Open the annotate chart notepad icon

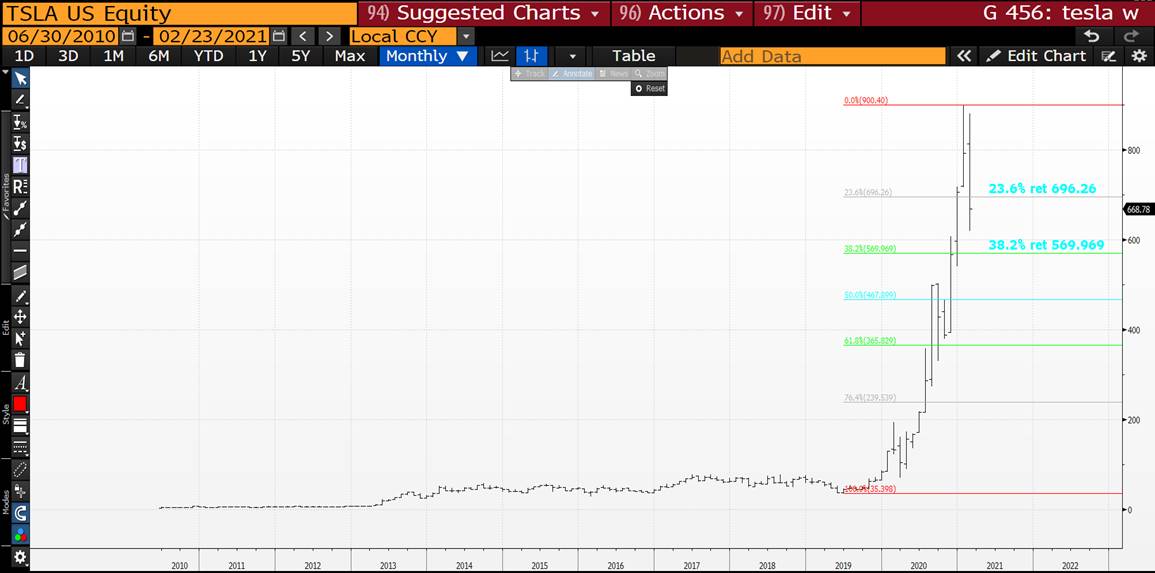pyautogui.click(x=1108, y=56)
